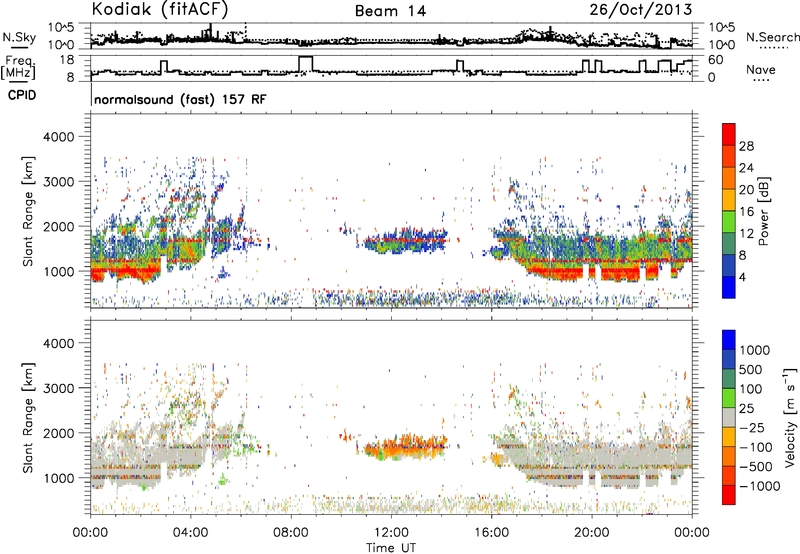Image resolution: width=800 pixels, height=554 pixels.
Task: Click the gray segment of velocity colorbar
Action: tap(729, 417)
